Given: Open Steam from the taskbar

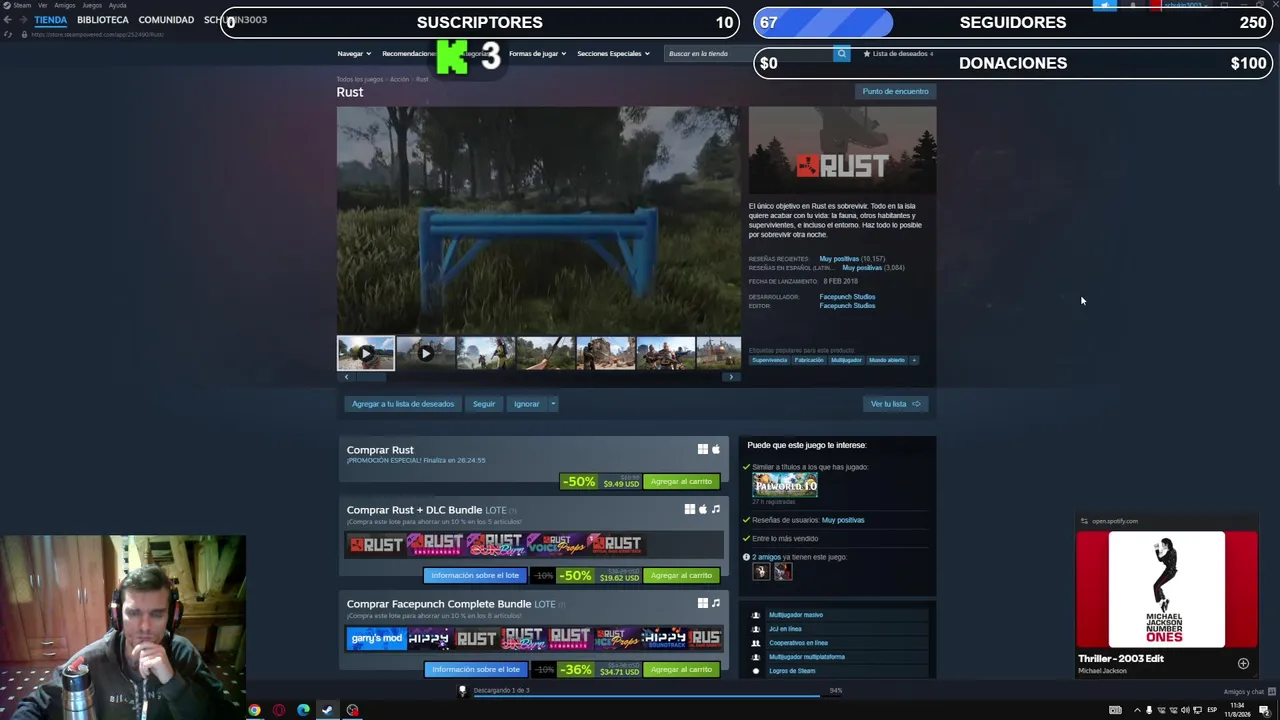Looking at the screenshot, I should [327, 710].
